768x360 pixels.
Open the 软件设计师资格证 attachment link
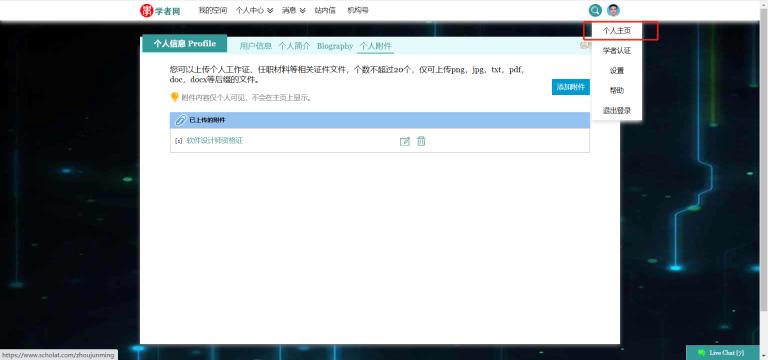click(215, 141)
